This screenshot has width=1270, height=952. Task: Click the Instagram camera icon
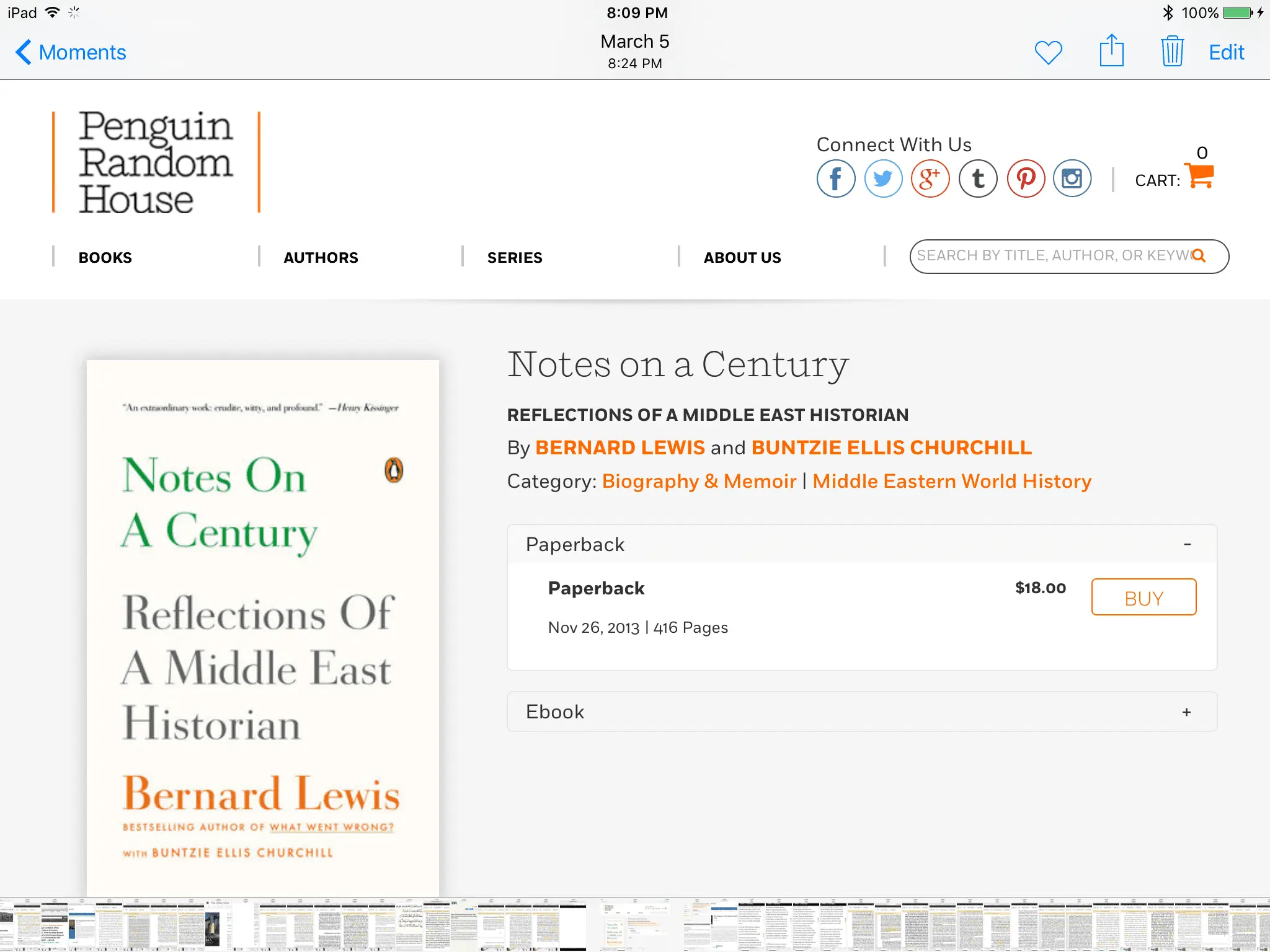(1072, 179)
